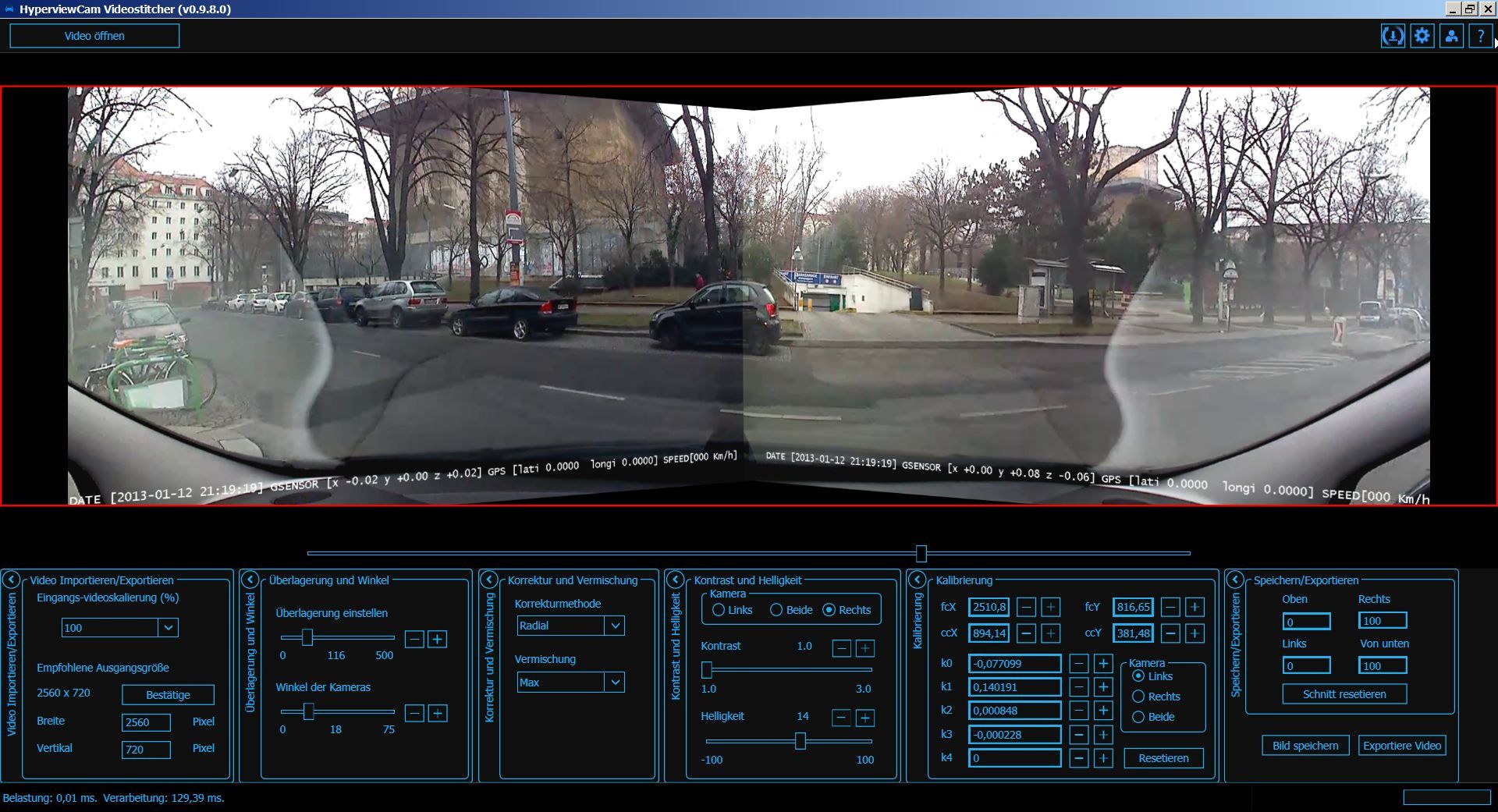Click the Links crop input field
Screen dimensions: 1498x812
(x=1307, y=665)
